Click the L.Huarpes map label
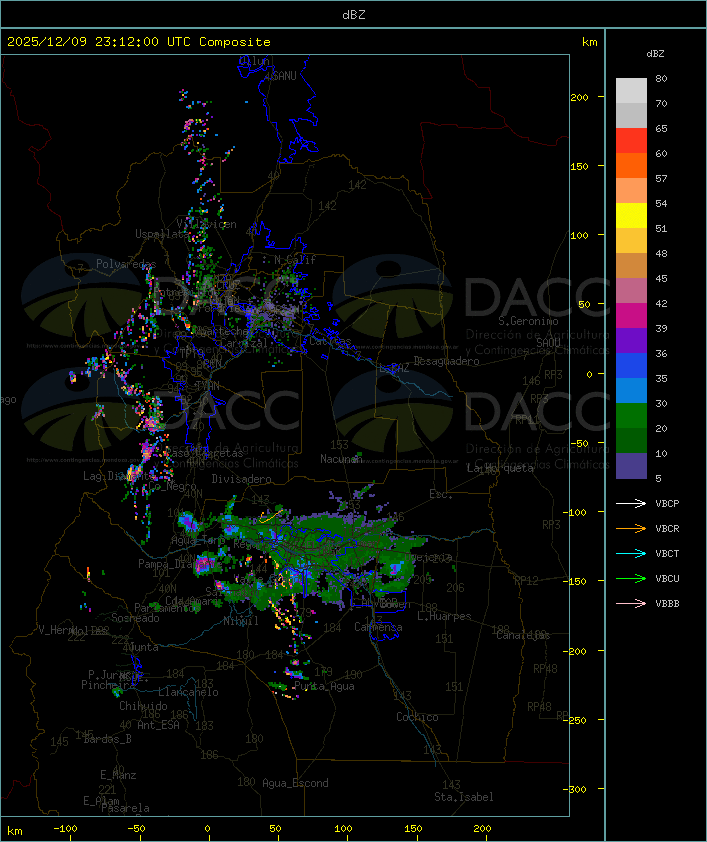The image size is (707, 842). click(x=444, y=616)
